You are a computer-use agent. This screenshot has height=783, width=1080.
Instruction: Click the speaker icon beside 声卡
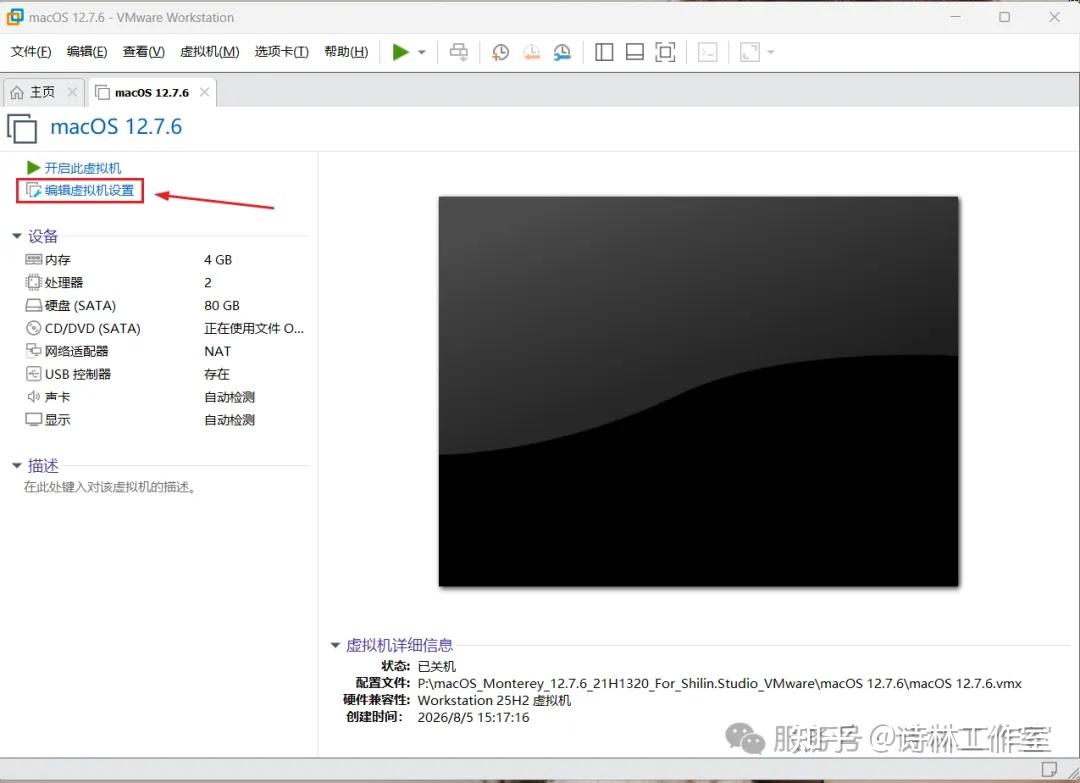[x=33, y=397]
